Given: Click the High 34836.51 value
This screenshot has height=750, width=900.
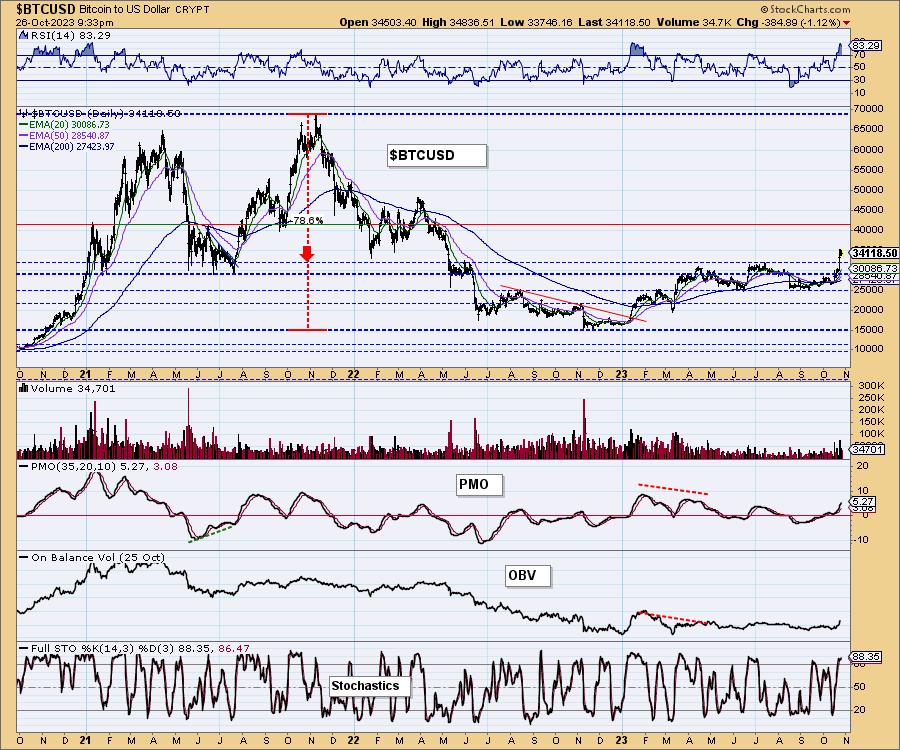Looking at the screenshot, I should coord(459,22).
